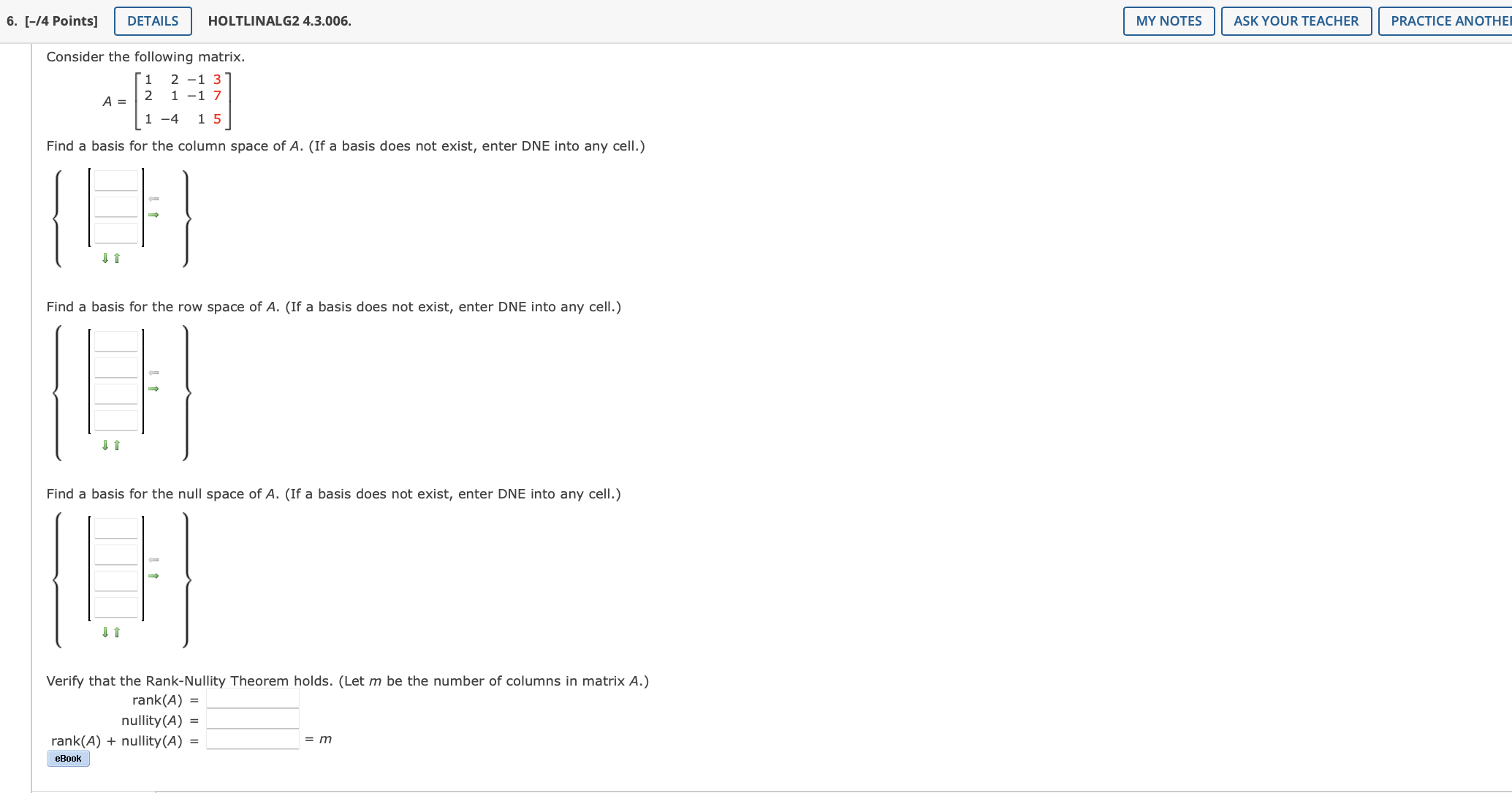Screen dimensions: 1512x793
Task: Click the green right arrow beside row space vector
Action: click(153, 389)
